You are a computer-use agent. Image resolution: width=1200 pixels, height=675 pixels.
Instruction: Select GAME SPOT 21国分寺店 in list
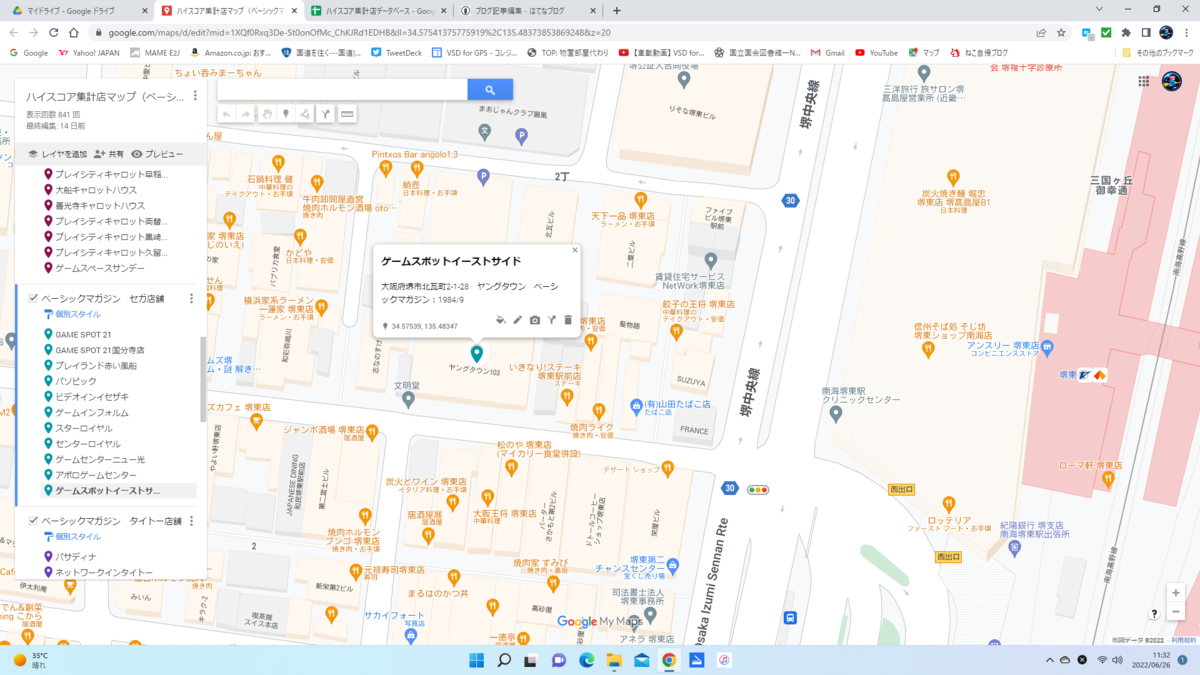[x=99, y=350]
